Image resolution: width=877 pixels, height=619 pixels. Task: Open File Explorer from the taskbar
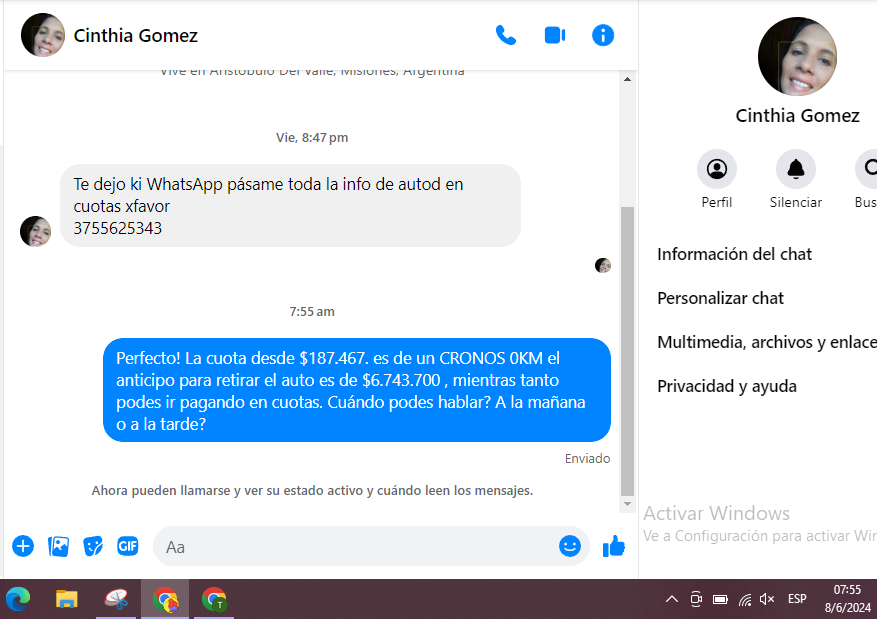coord(67,599)
